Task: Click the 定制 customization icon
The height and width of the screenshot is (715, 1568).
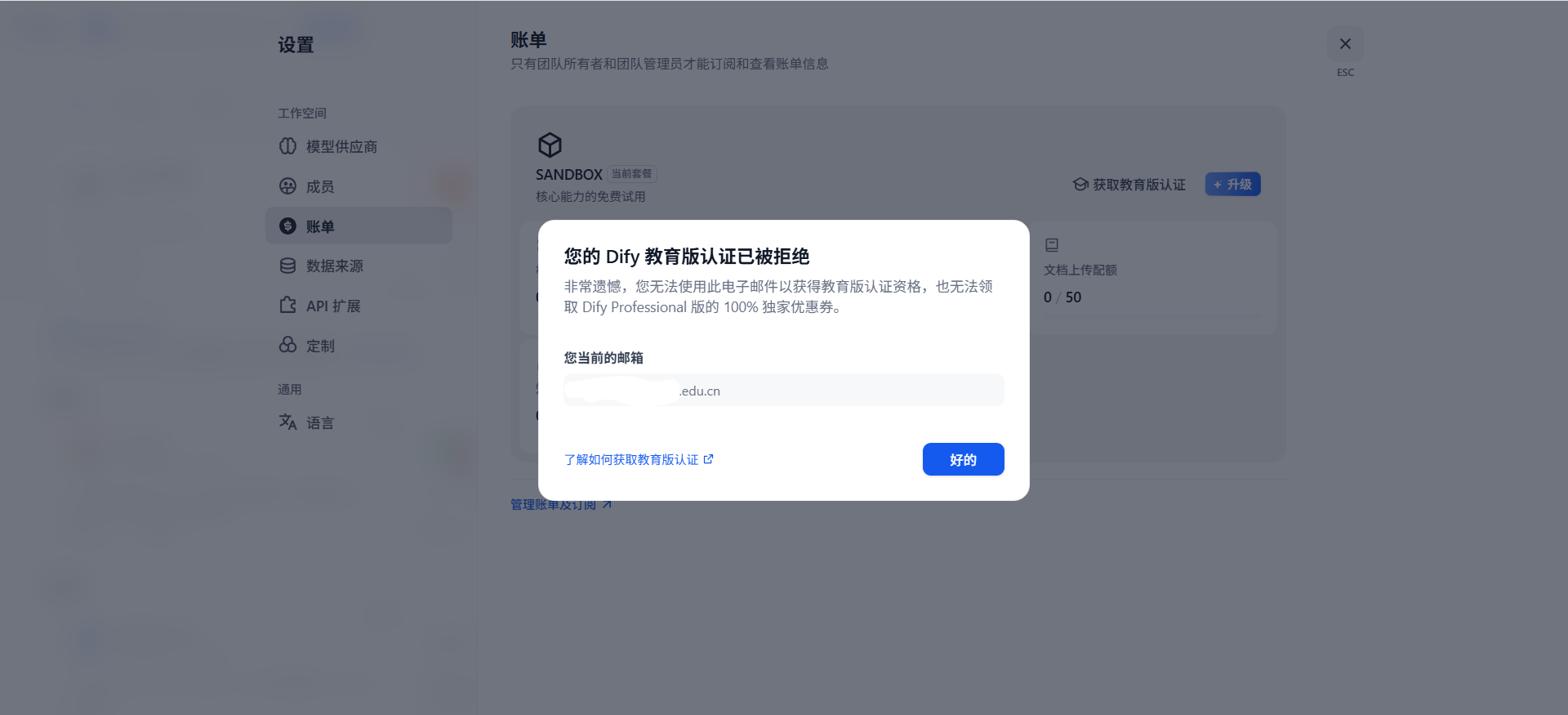Action: coord(287,345)
